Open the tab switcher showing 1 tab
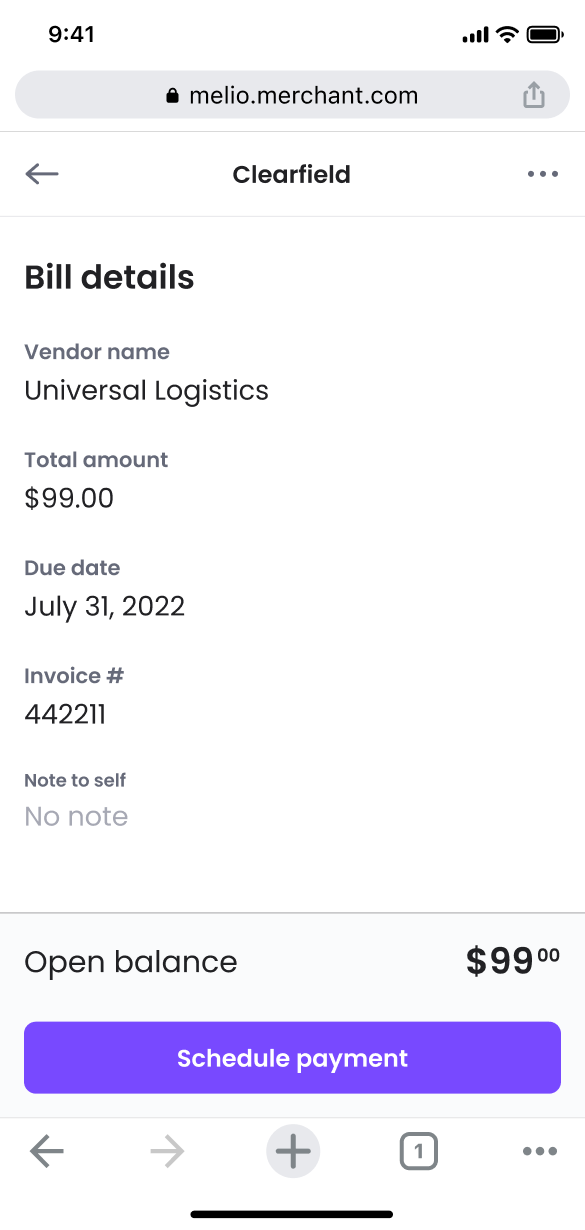The height and width of the screenshot is (1230, 585). point(419,1152)
